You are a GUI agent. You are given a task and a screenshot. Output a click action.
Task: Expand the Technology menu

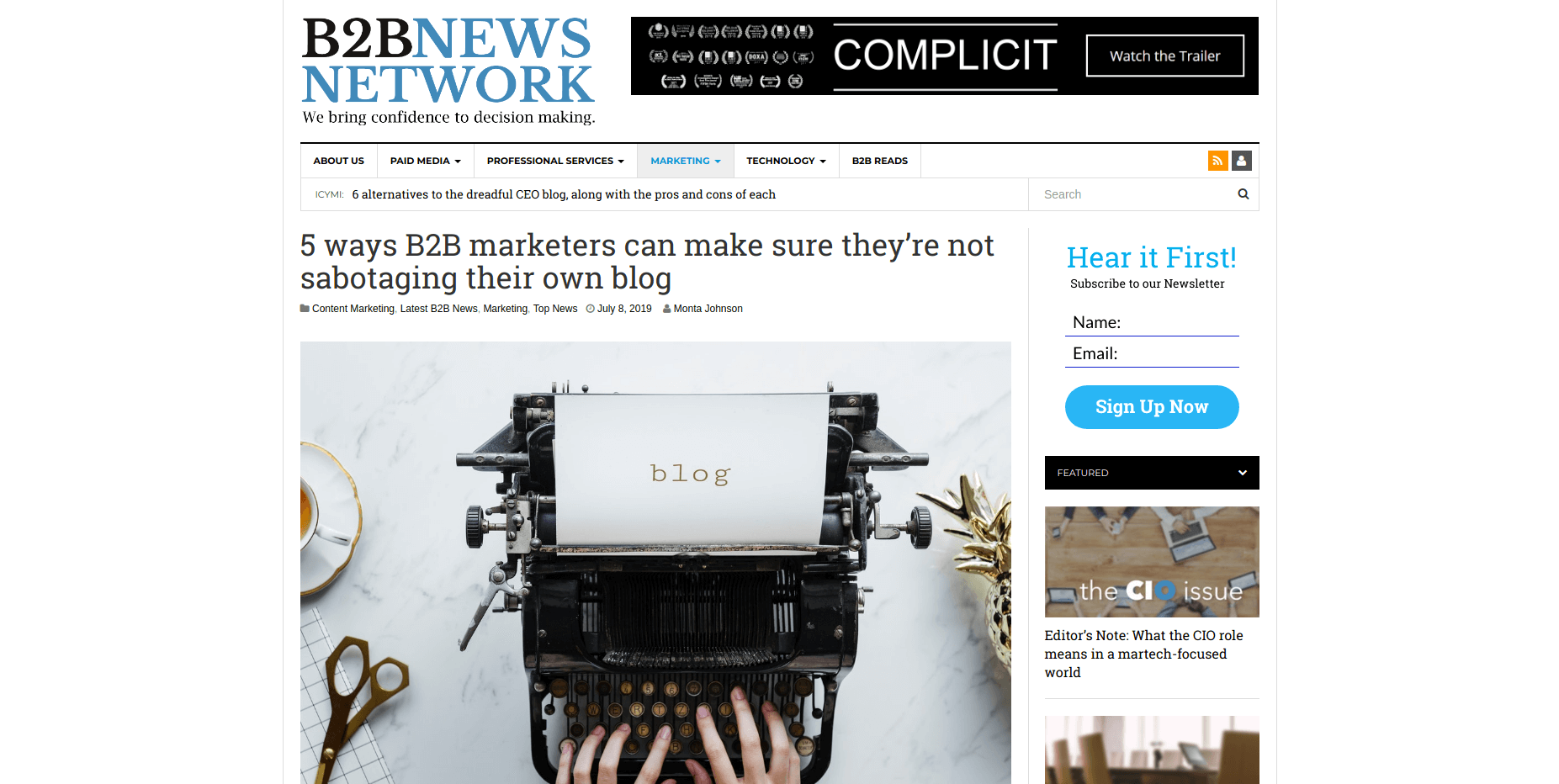coord(786,161)
